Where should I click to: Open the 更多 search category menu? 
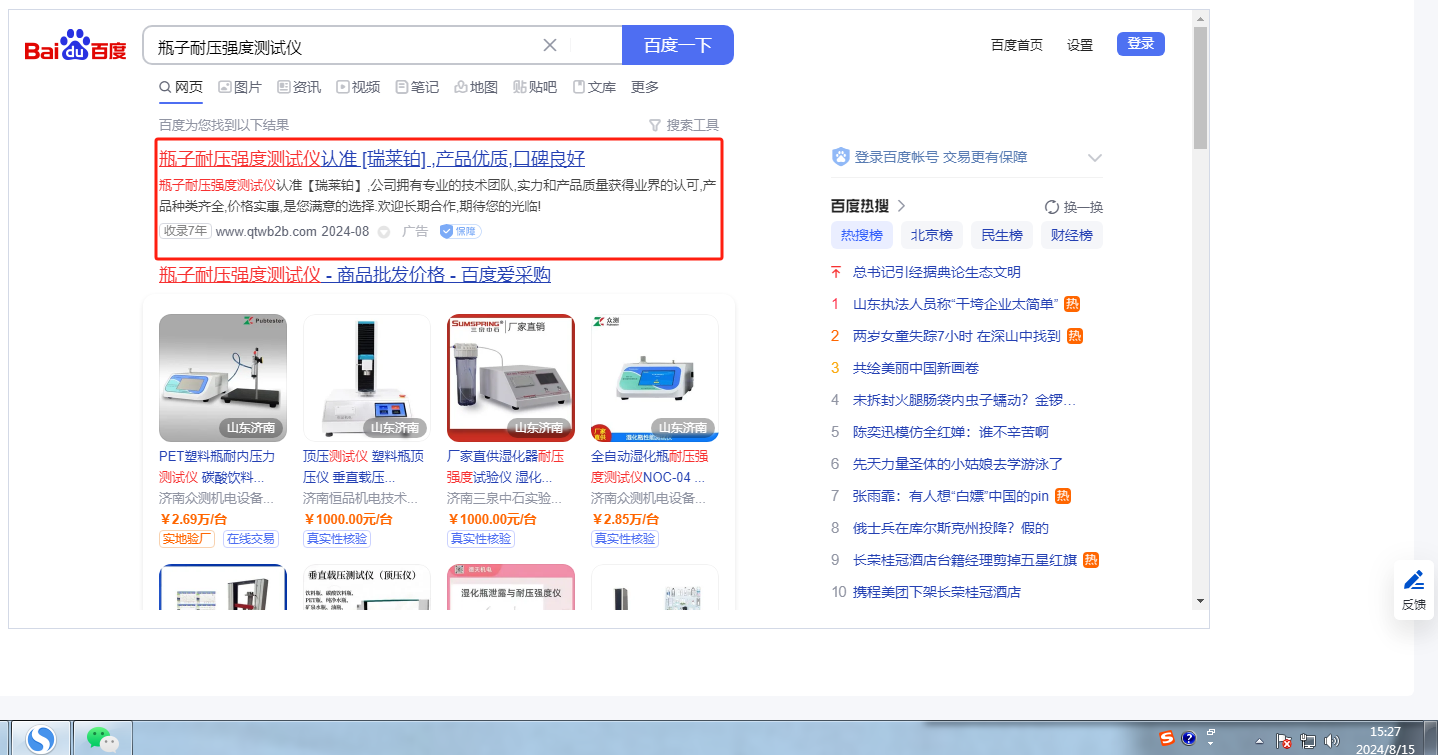(645, 87)
